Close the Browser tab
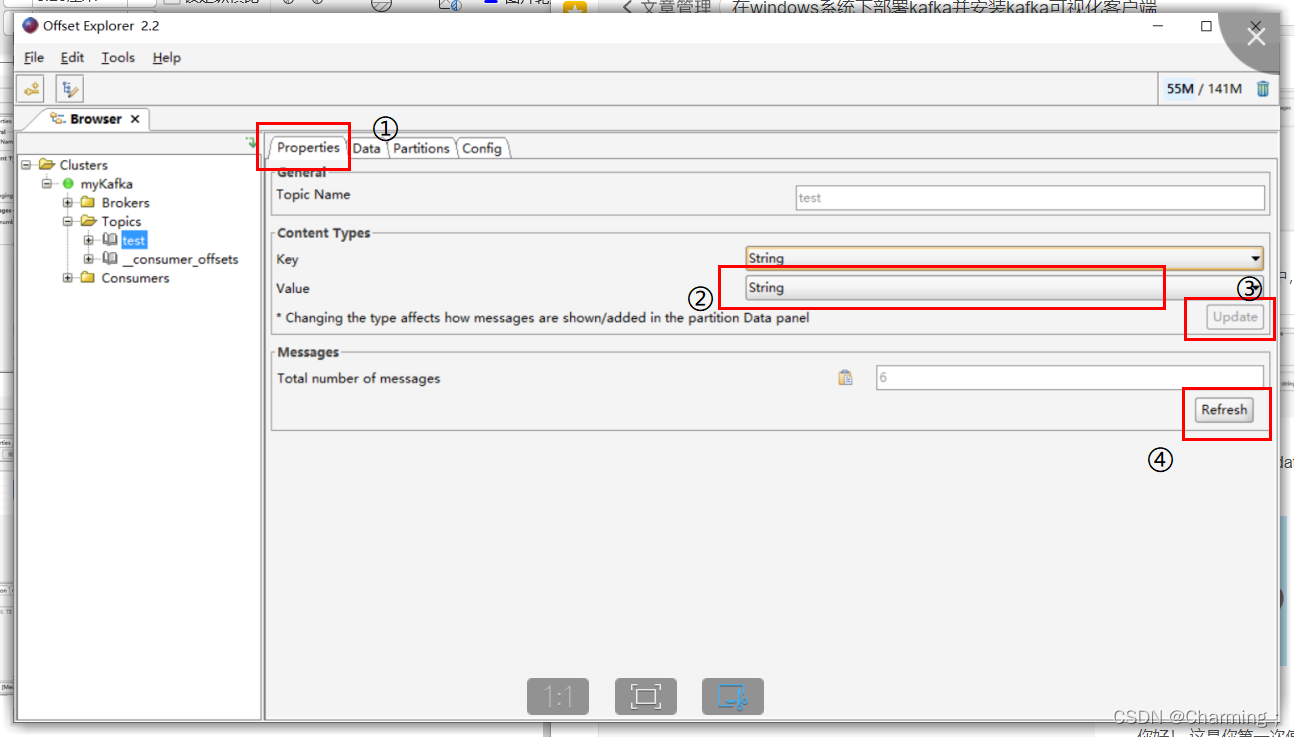The height and width of the screenshot is (737, 1294). coord(135,119)
